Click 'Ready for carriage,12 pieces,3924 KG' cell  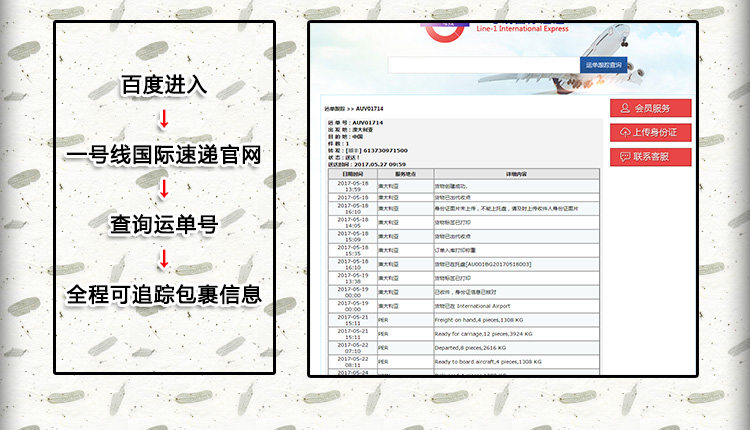pos(517,334)
